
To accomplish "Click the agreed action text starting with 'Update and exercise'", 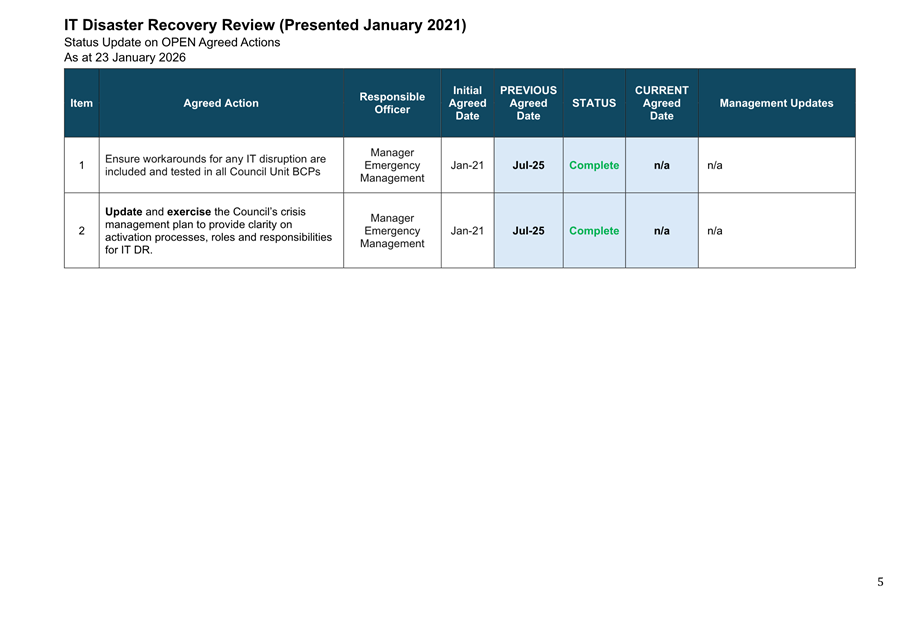I will [218, 231].
